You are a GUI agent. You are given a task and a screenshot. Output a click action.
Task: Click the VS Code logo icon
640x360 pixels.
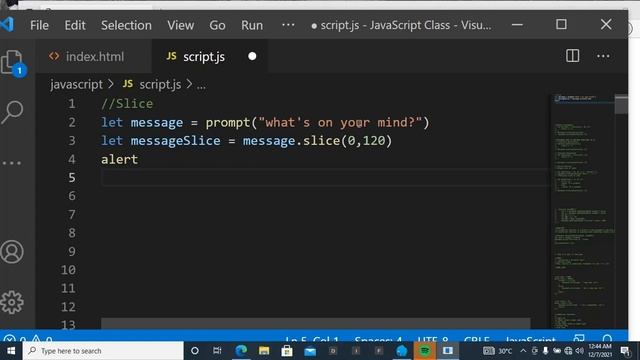[x=7, y=24]
